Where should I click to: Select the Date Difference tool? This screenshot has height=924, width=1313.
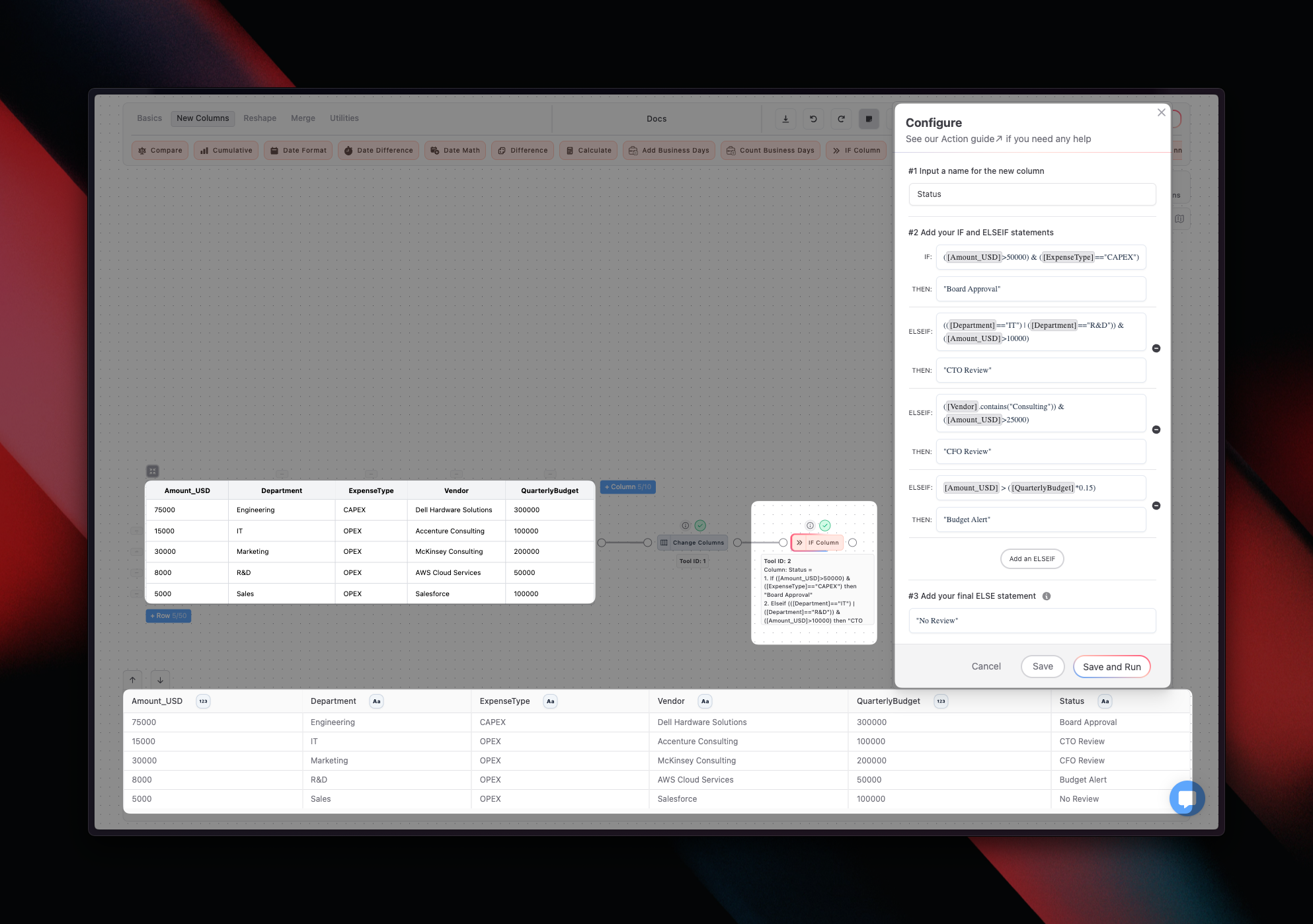tap(378, 151)
